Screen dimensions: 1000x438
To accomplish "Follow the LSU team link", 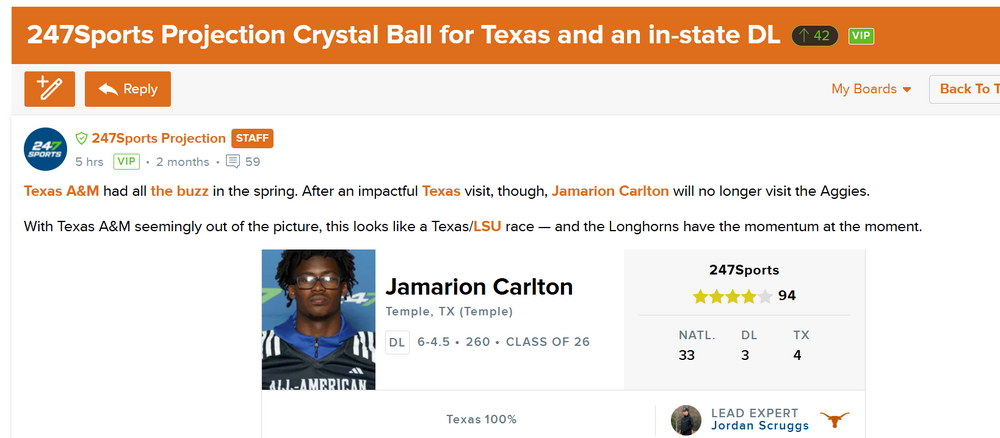I will click(487, 227).
